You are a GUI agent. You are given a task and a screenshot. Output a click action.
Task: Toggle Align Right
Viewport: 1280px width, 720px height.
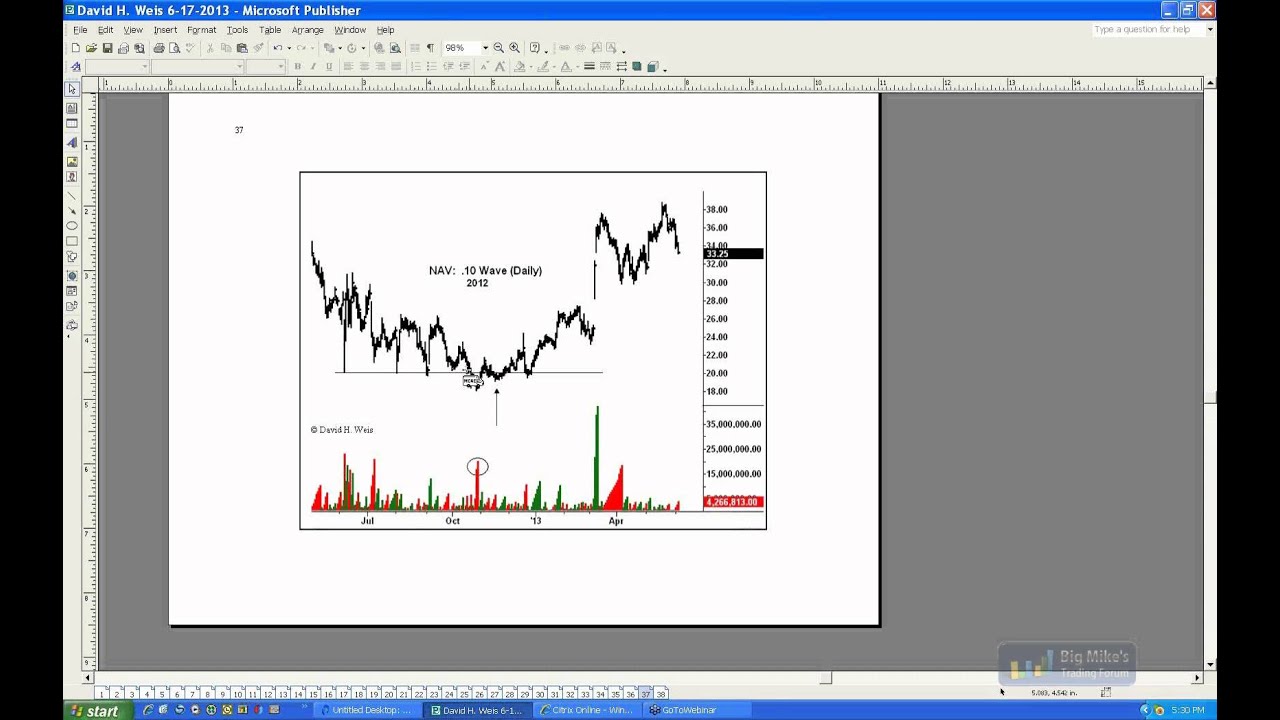click(x=380, y=67)
